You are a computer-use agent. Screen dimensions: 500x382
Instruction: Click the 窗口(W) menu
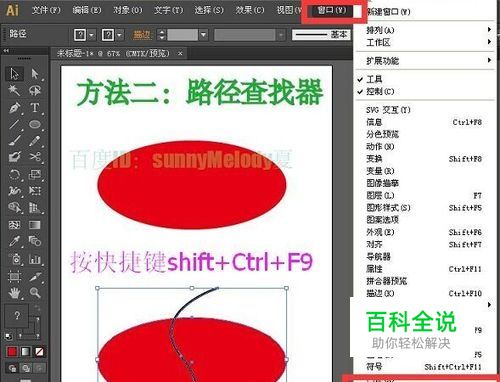click(x=331, y=10)
